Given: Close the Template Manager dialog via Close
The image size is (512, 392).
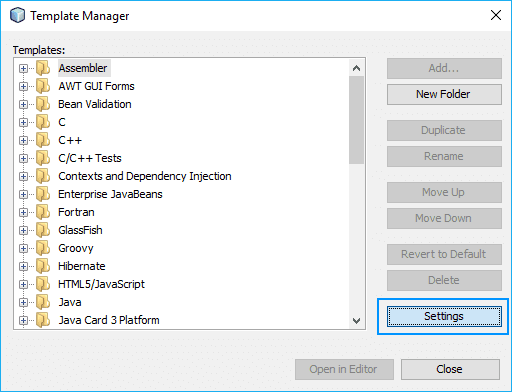Looking at the screenshot, I should point(450,369).
